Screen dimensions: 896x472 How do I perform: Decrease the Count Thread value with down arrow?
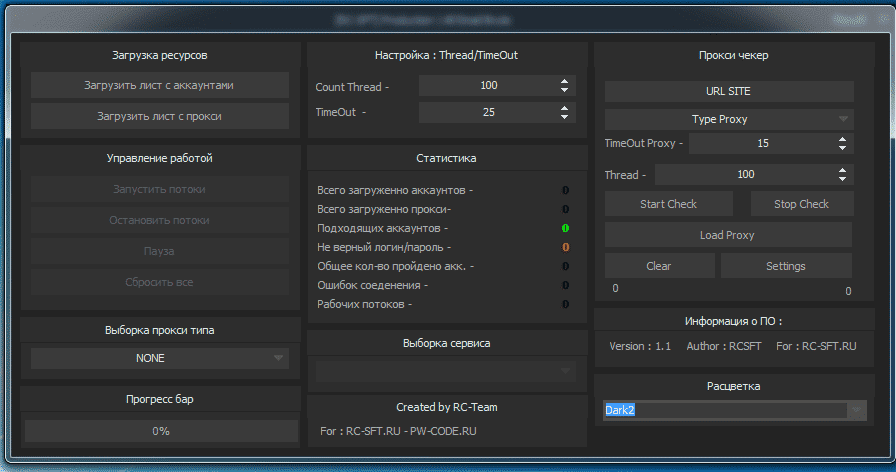point(565,90)
